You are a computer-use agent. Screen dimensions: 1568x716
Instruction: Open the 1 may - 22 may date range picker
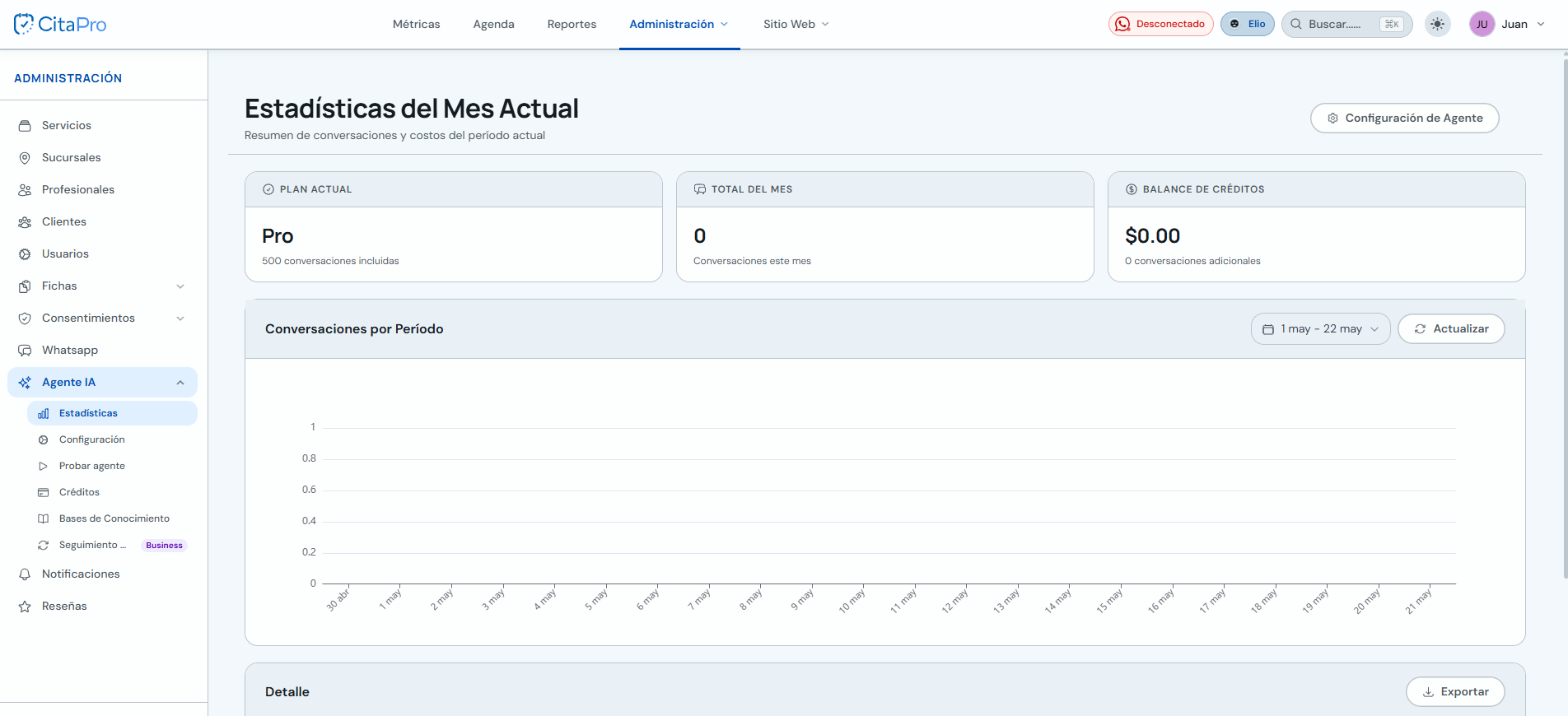click(x=1320, y=328)
